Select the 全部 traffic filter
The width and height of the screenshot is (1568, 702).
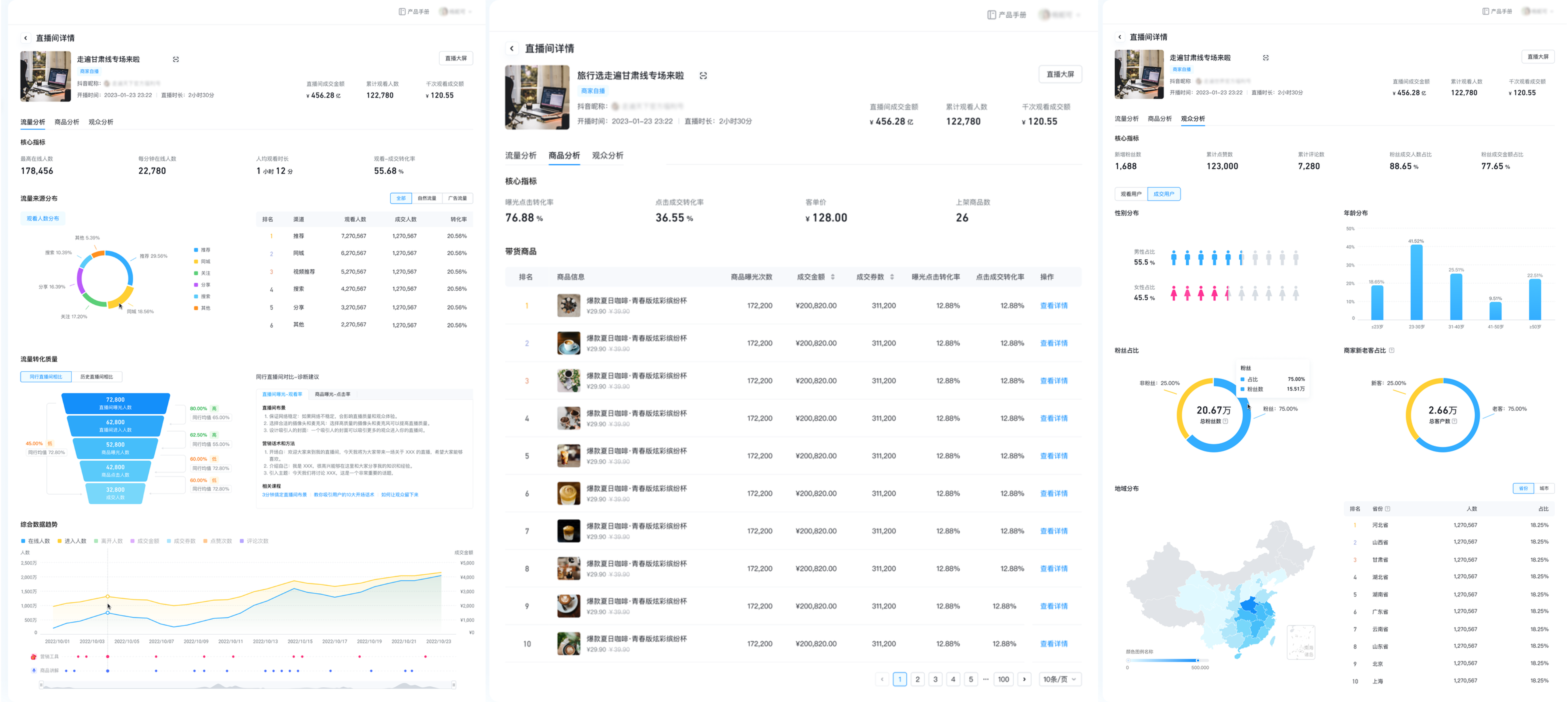tap(401, 198)
